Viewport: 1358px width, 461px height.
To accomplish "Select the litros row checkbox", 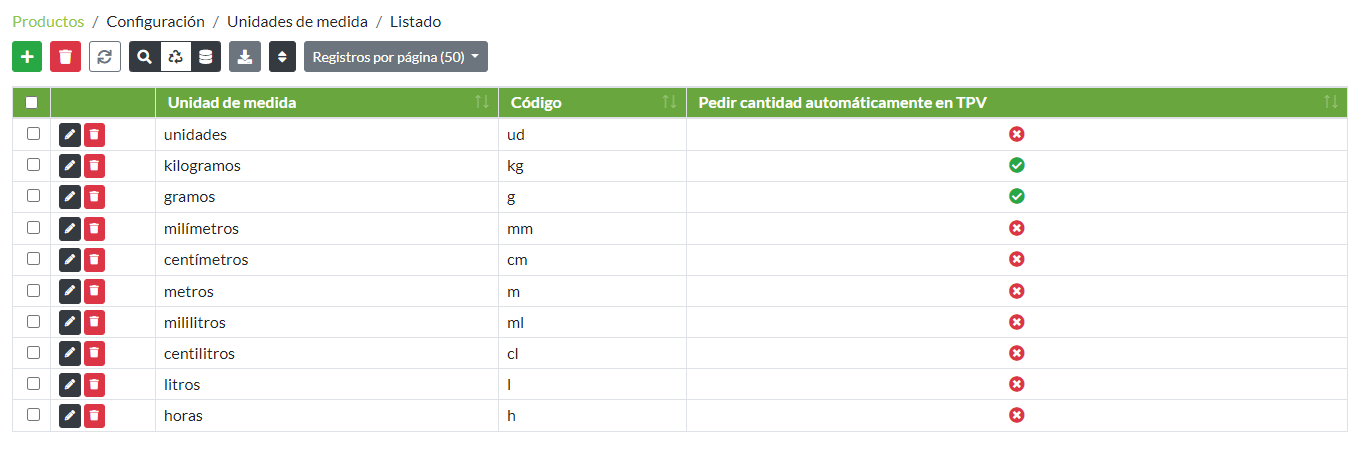I will pyautogui.click(x=33, y=383).
